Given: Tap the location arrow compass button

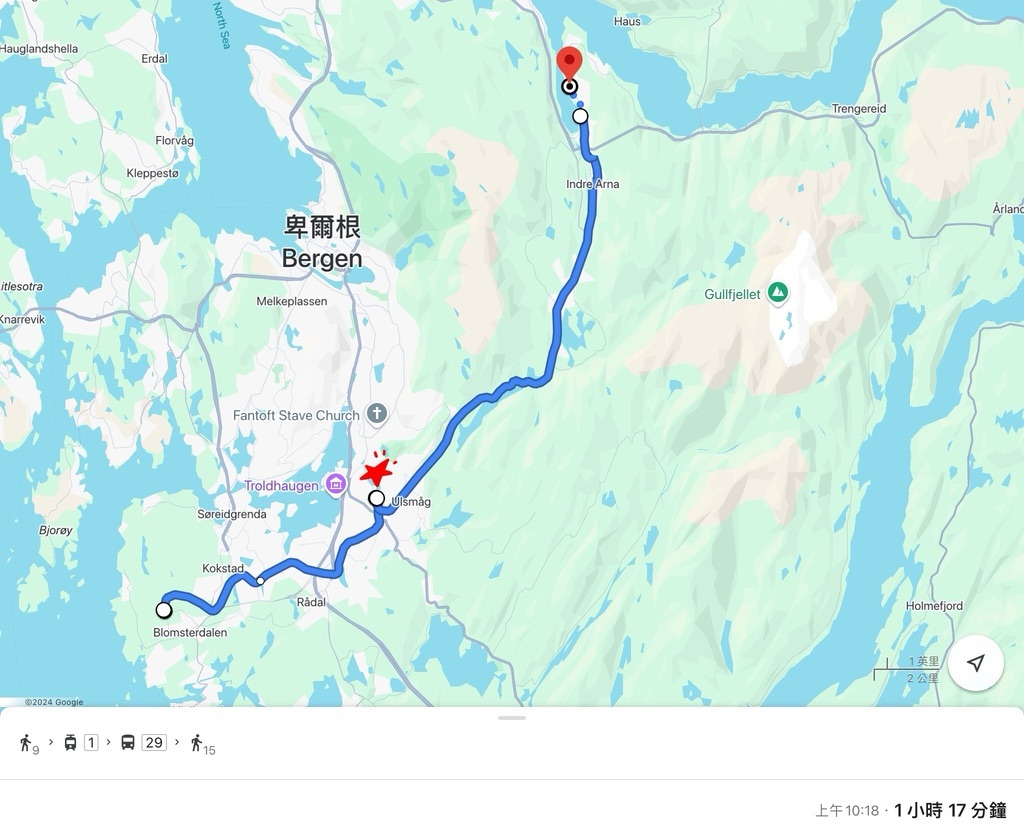Looking at the screenshot, I should coord(976,663).
